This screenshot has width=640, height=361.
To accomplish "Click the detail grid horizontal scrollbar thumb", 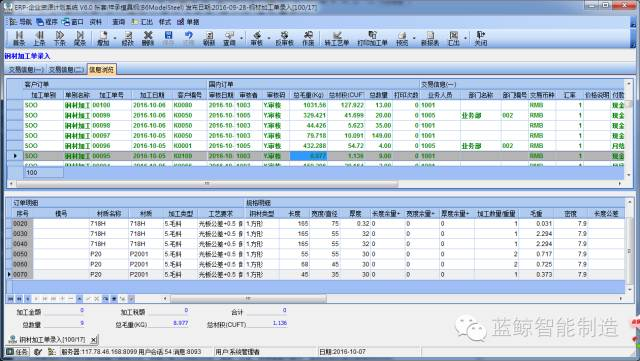I will point(248,299).
